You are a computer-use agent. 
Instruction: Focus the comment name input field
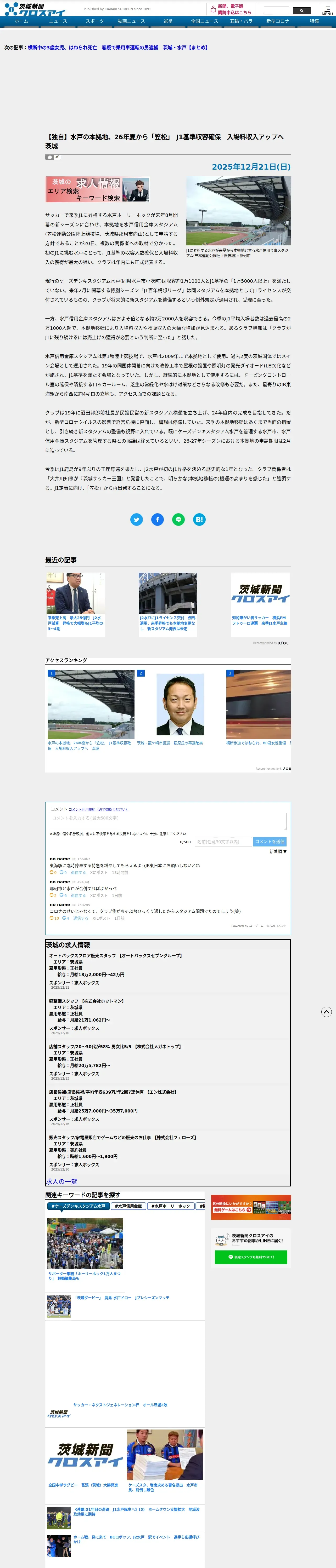click(x=223, y=841)
